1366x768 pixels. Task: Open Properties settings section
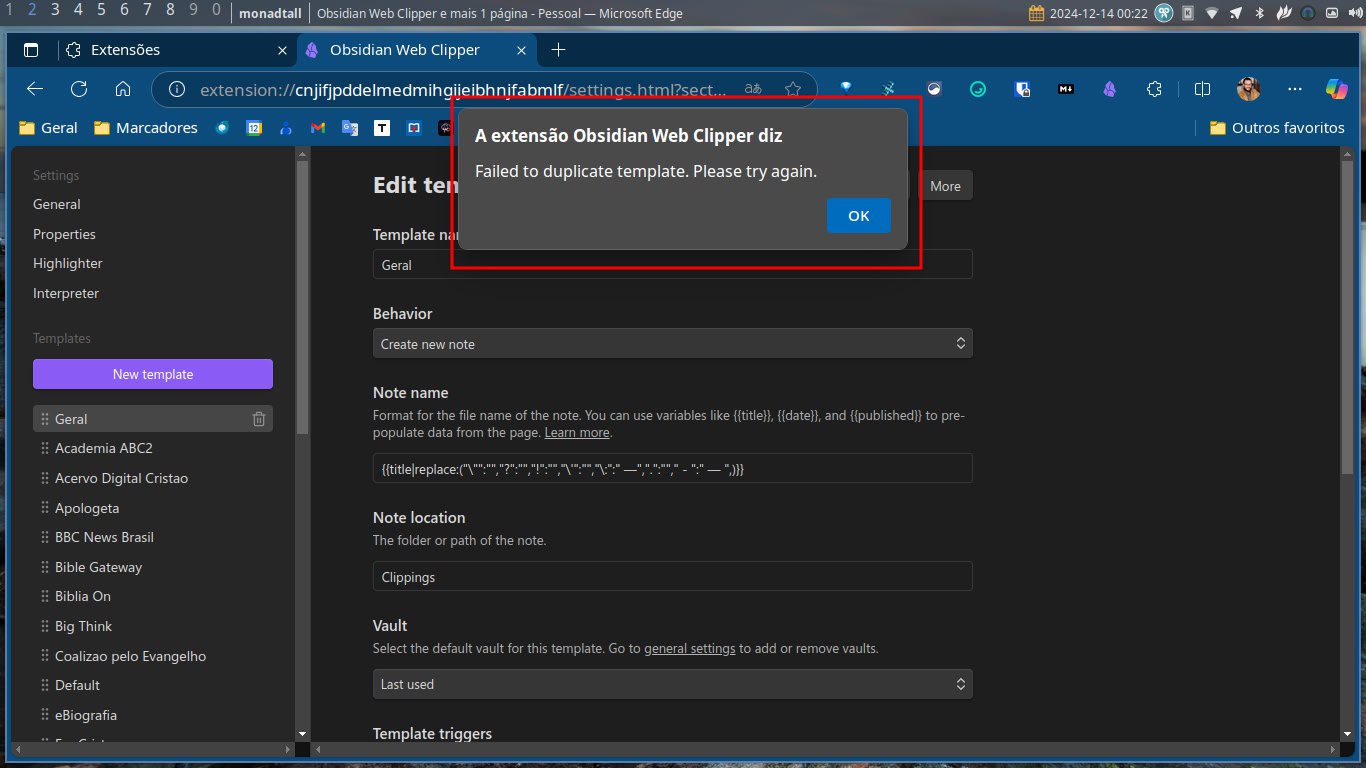pyautogui.click(x=64, y=234)
